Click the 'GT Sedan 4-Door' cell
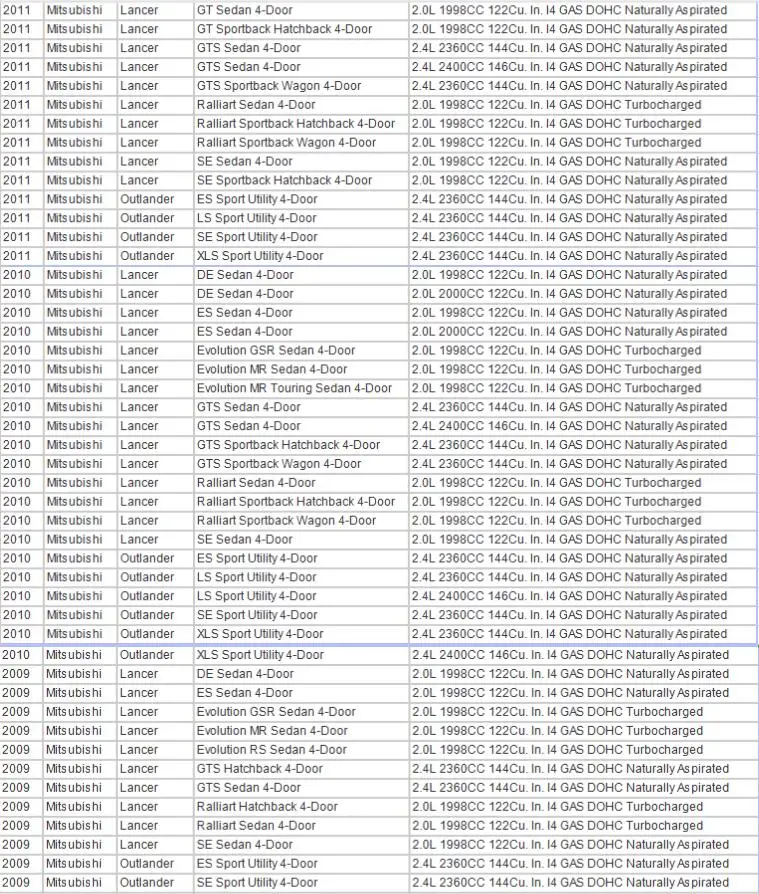 click(301, 10)
